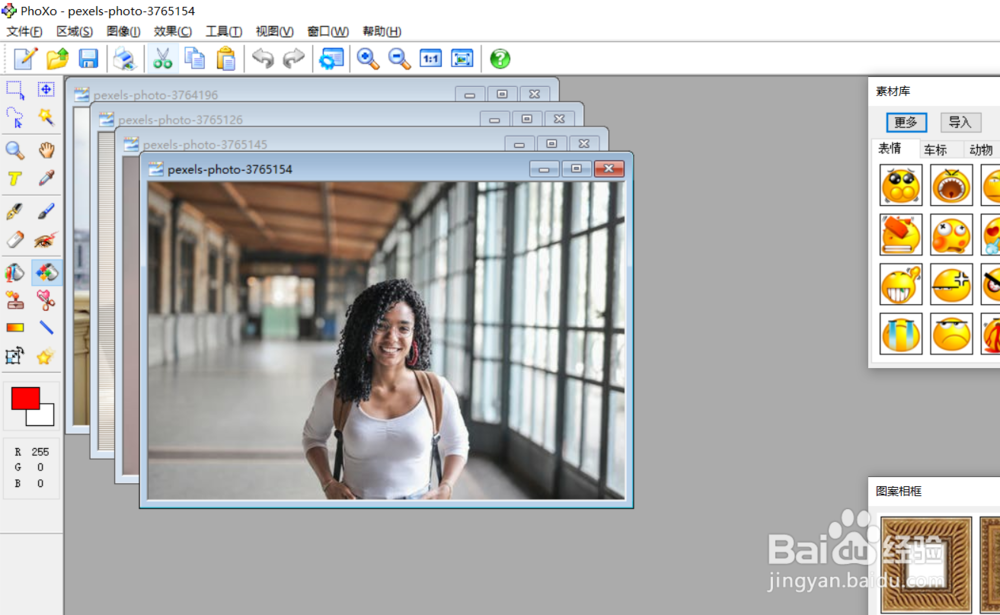Open the 效果(C) menu
The height and width of the screenshot is (615, 1000).
point(172,31)
